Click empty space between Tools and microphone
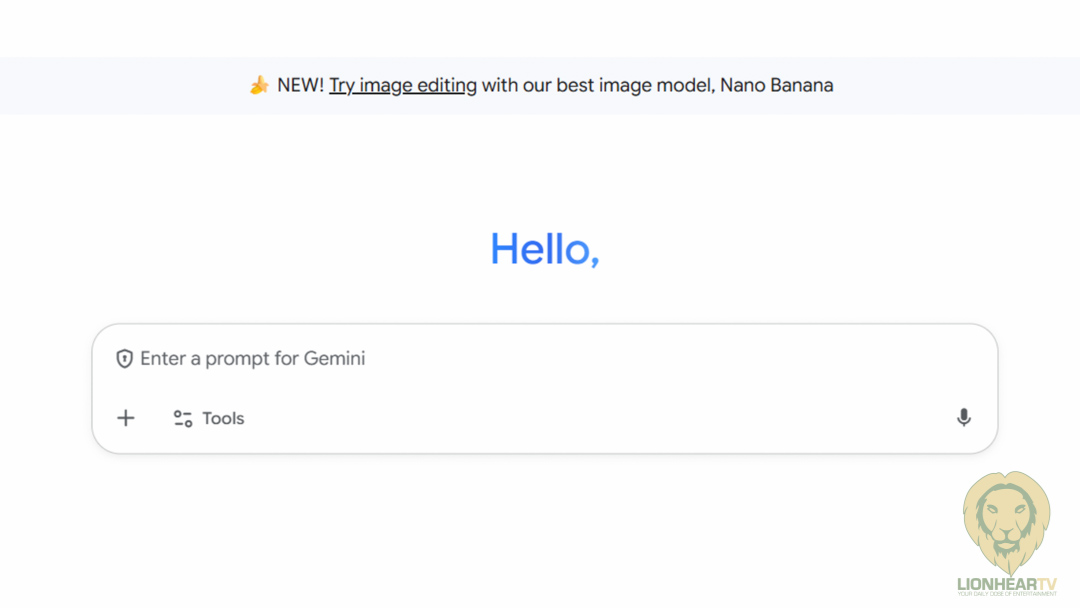 pyautogui.click(x=600, y=419)
